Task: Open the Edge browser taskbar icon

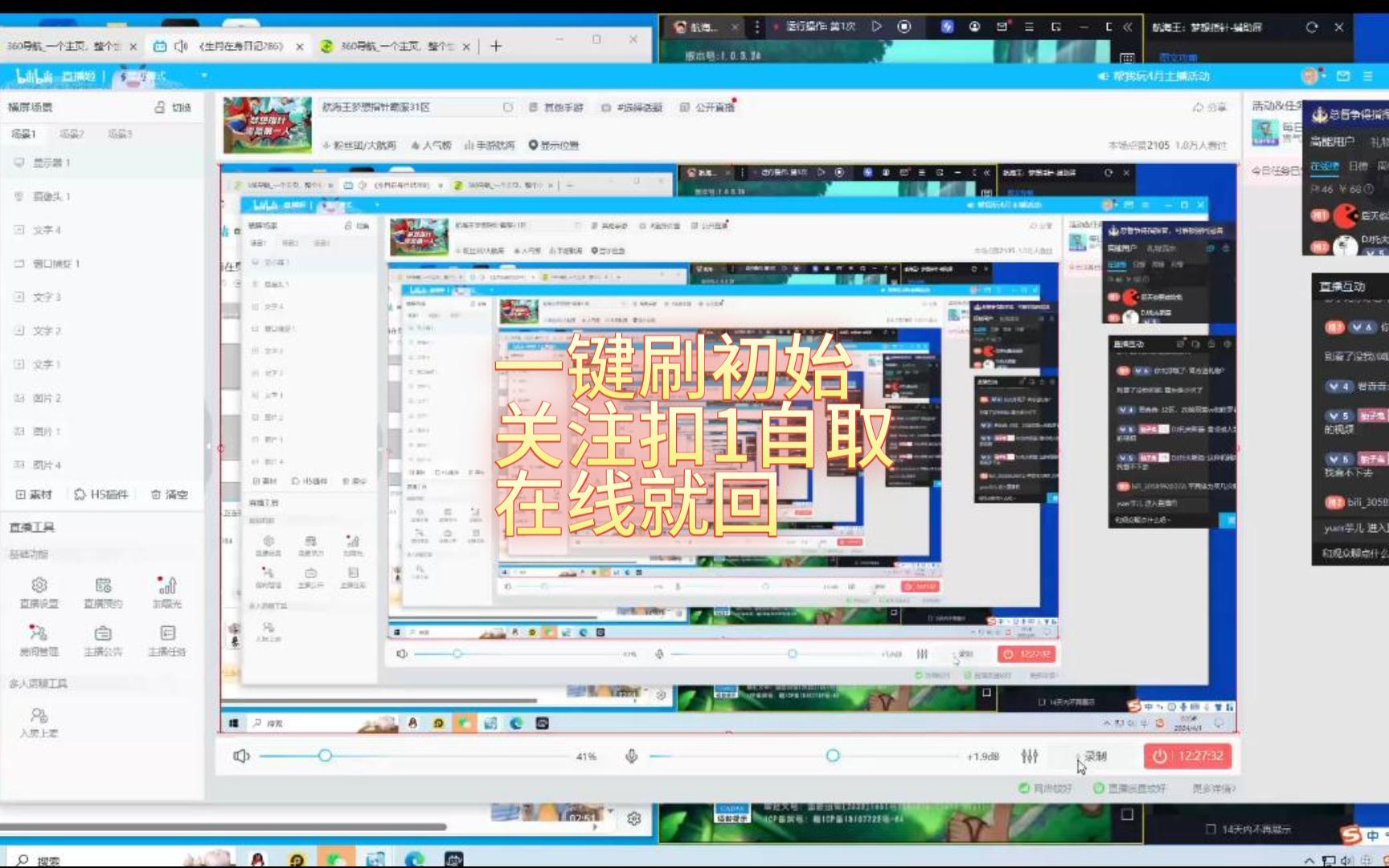Action: 414,859
